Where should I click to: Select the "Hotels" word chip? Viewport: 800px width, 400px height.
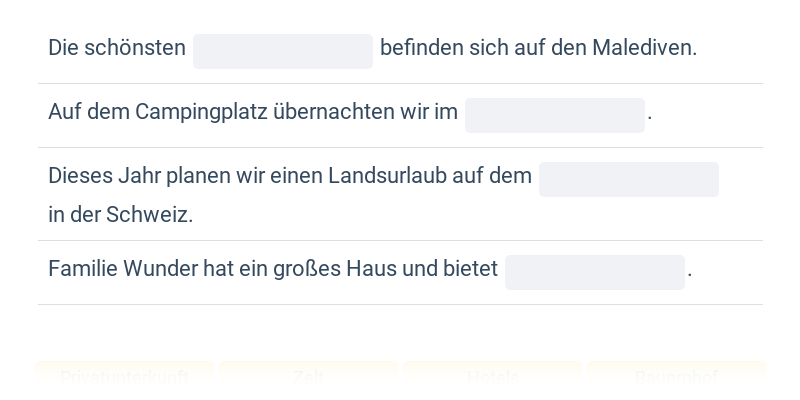point(493,377)
